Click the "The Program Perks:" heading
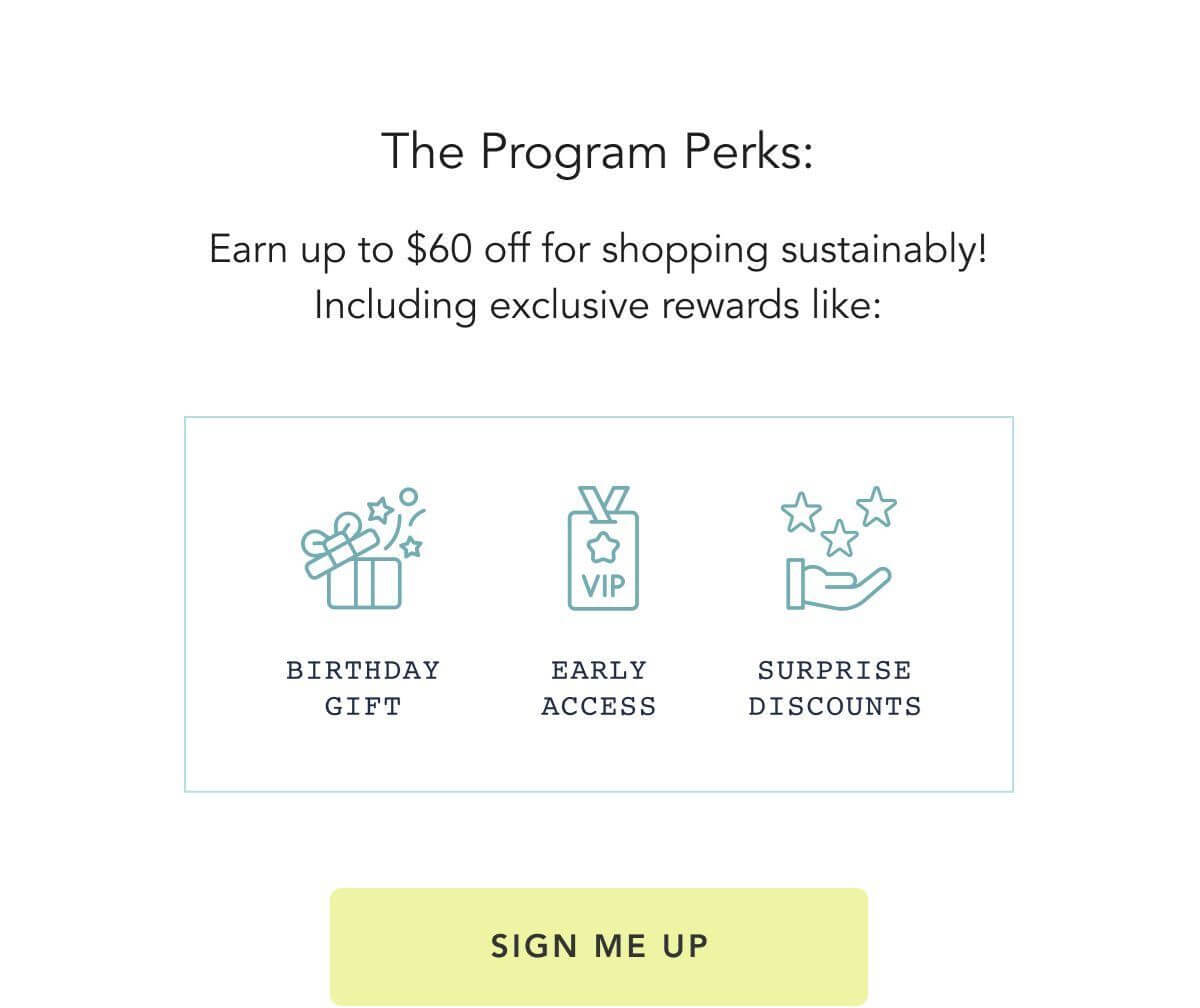 [x=597, y=152]
